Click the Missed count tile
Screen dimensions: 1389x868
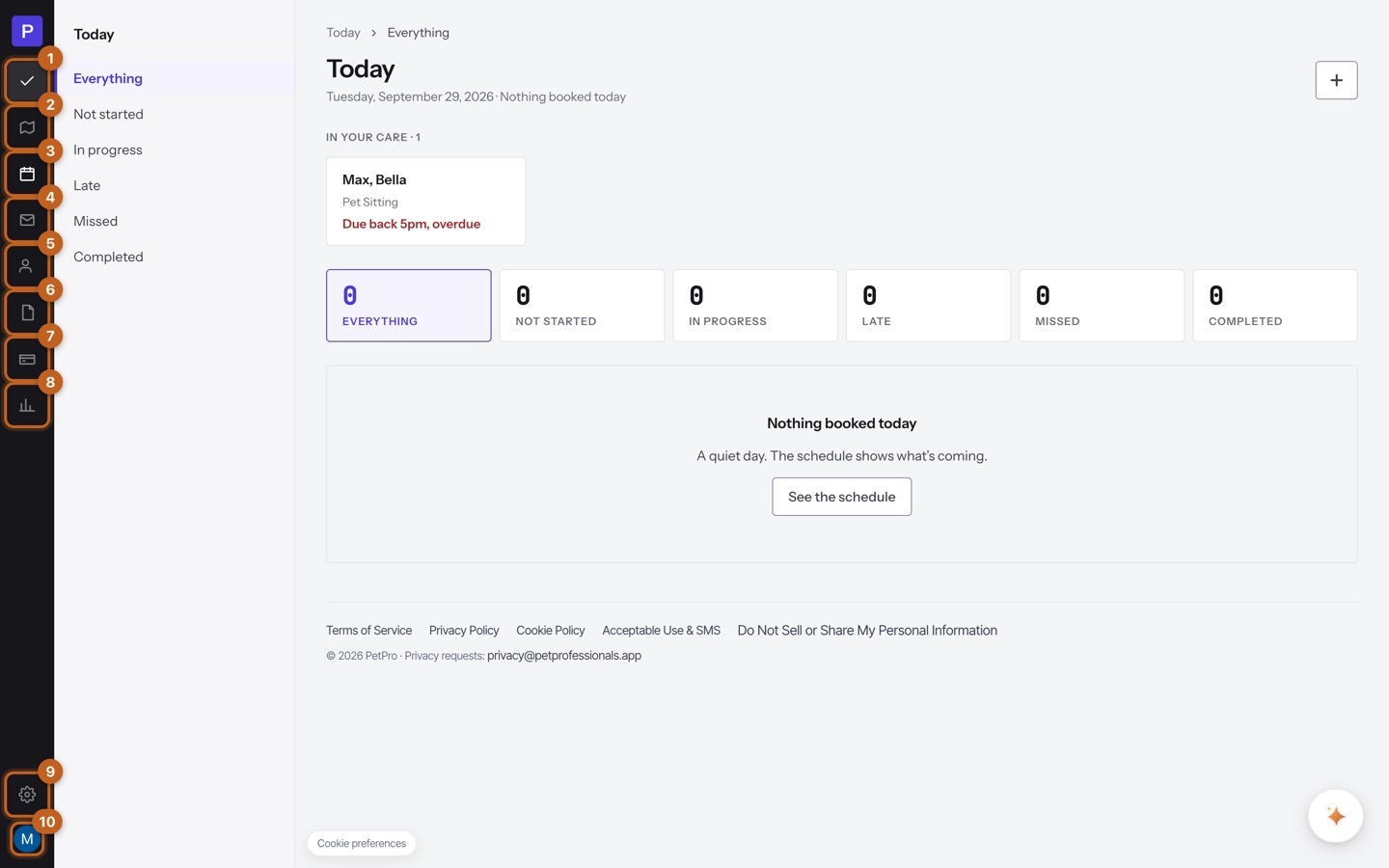[1102, 306]
